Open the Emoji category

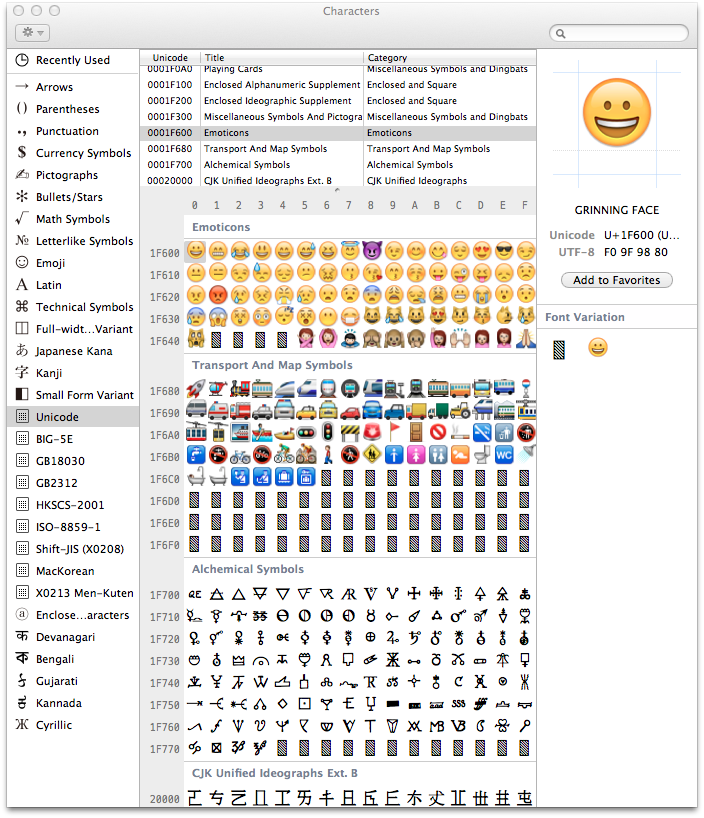[73, 263]
